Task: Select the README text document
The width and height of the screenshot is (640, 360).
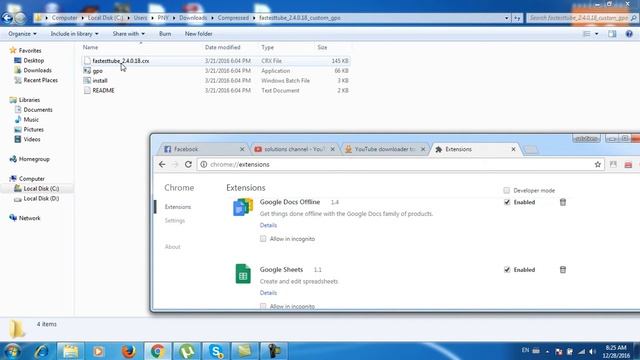Action: (103, 90)
